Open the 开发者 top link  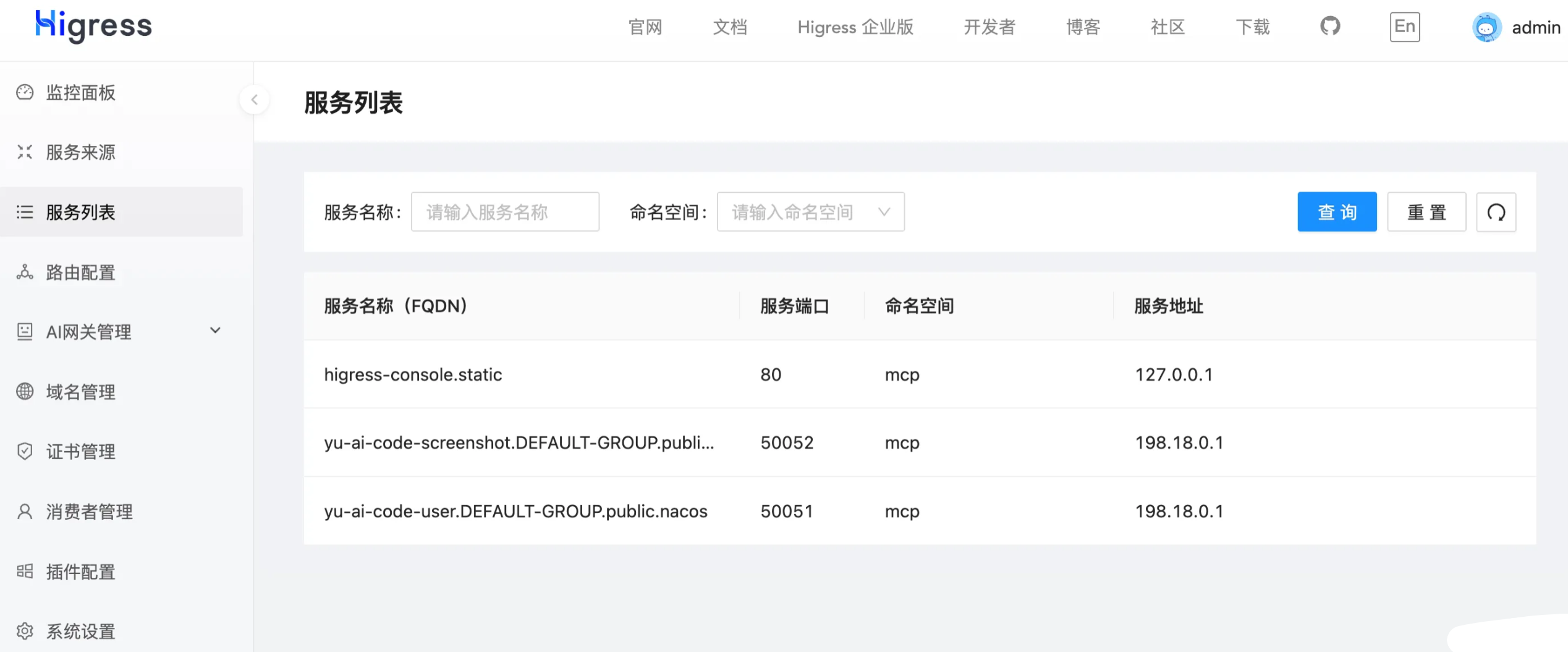tap(990, 27)
